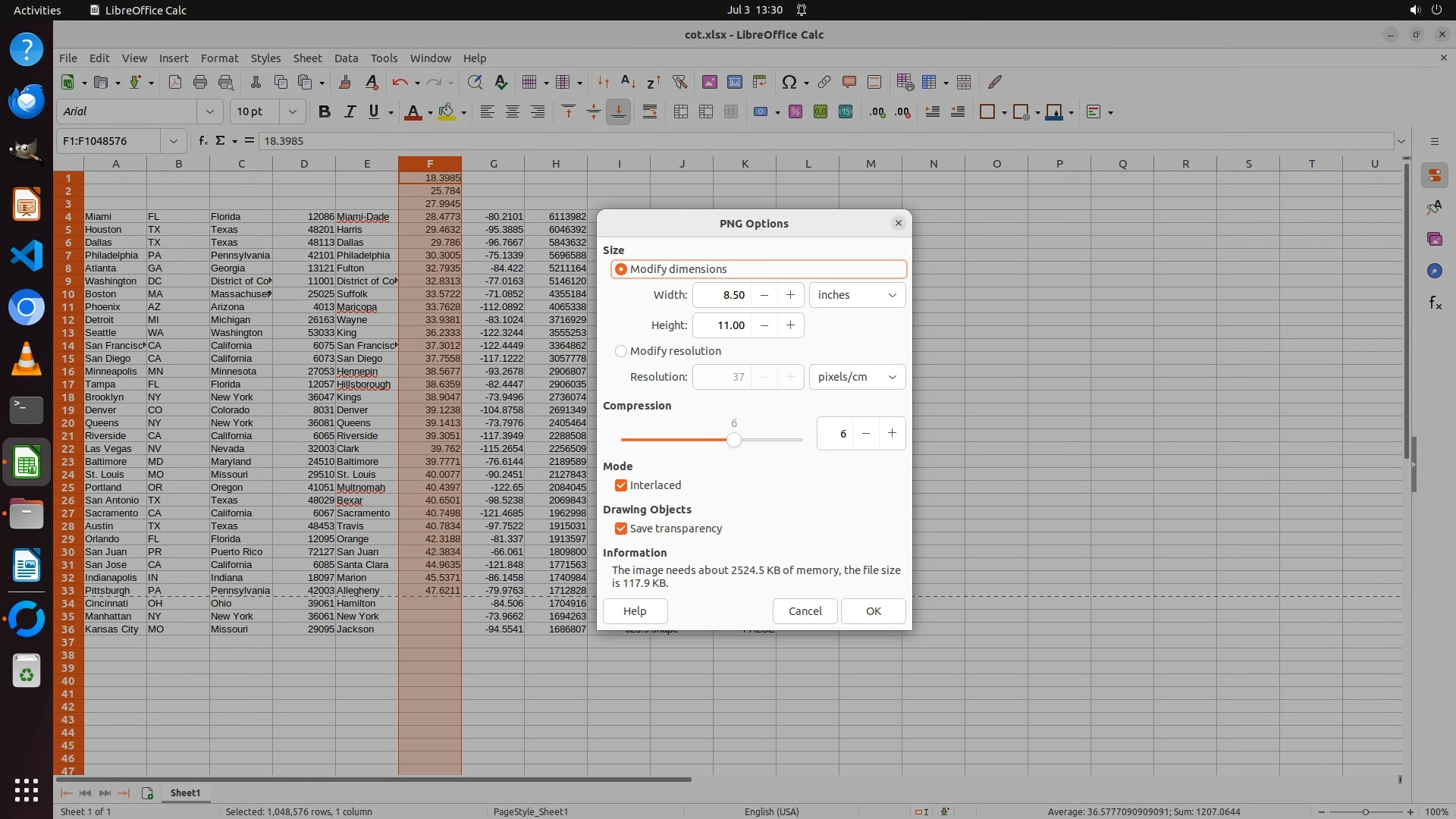Select the Modify resolution radio button

621,351
